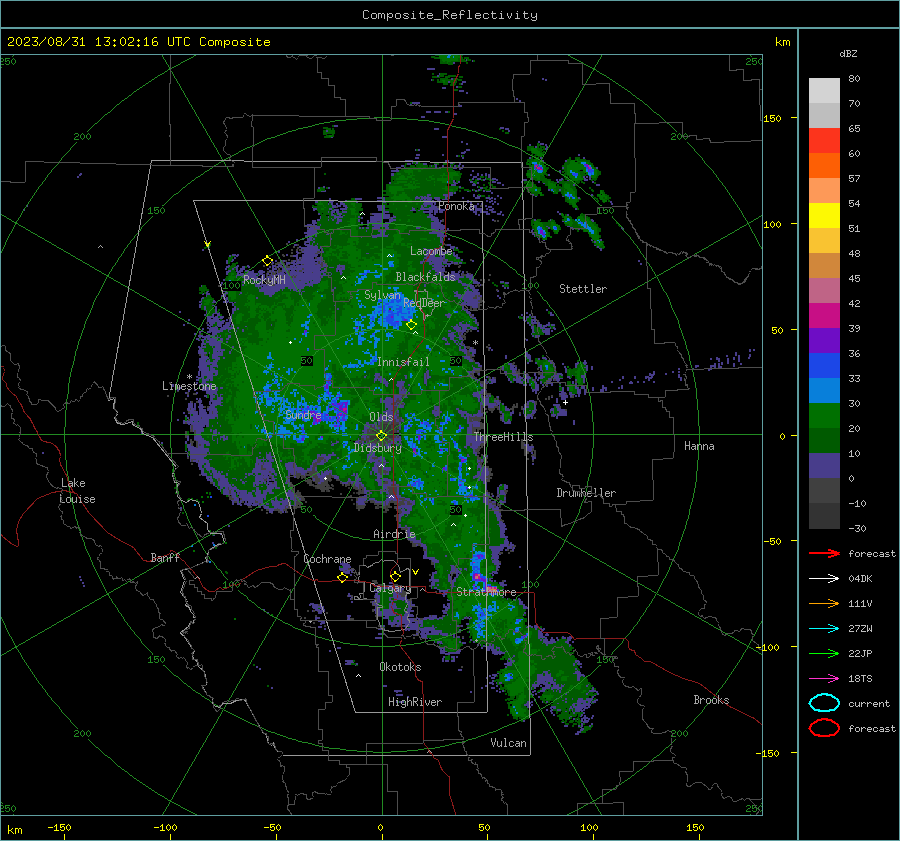
Task: Click the Composite_Reflectivity title
Action: pyautogui.click(x=450, y=15)
